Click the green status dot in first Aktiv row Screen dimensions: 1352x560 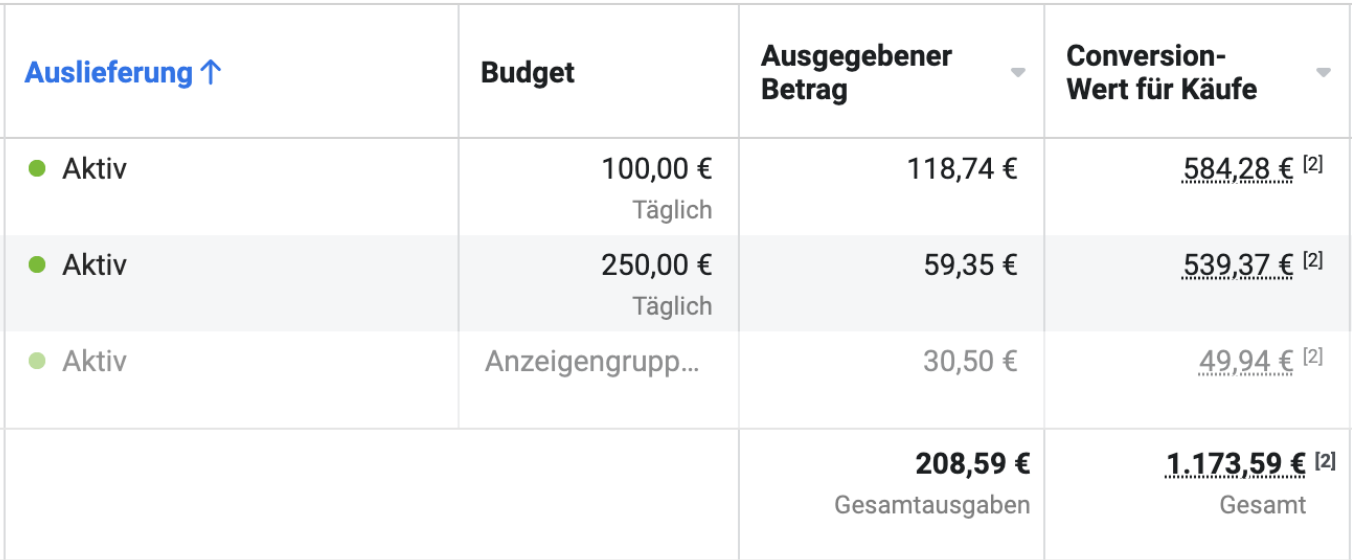coord(37,169)
